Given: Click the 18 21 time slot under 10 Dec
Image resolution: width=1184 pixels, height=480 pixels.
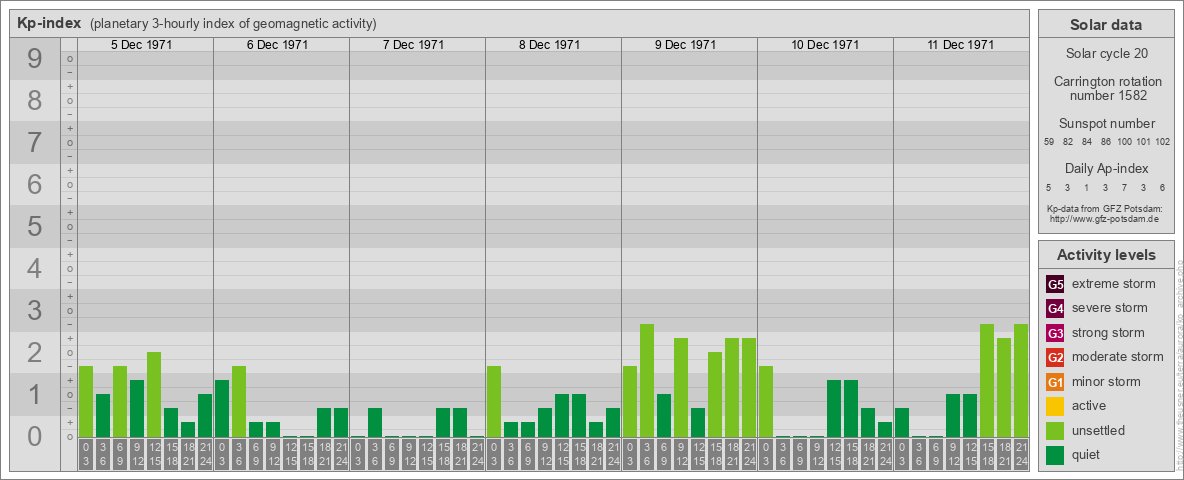Looking at the screenshot, I should (867, 455).
